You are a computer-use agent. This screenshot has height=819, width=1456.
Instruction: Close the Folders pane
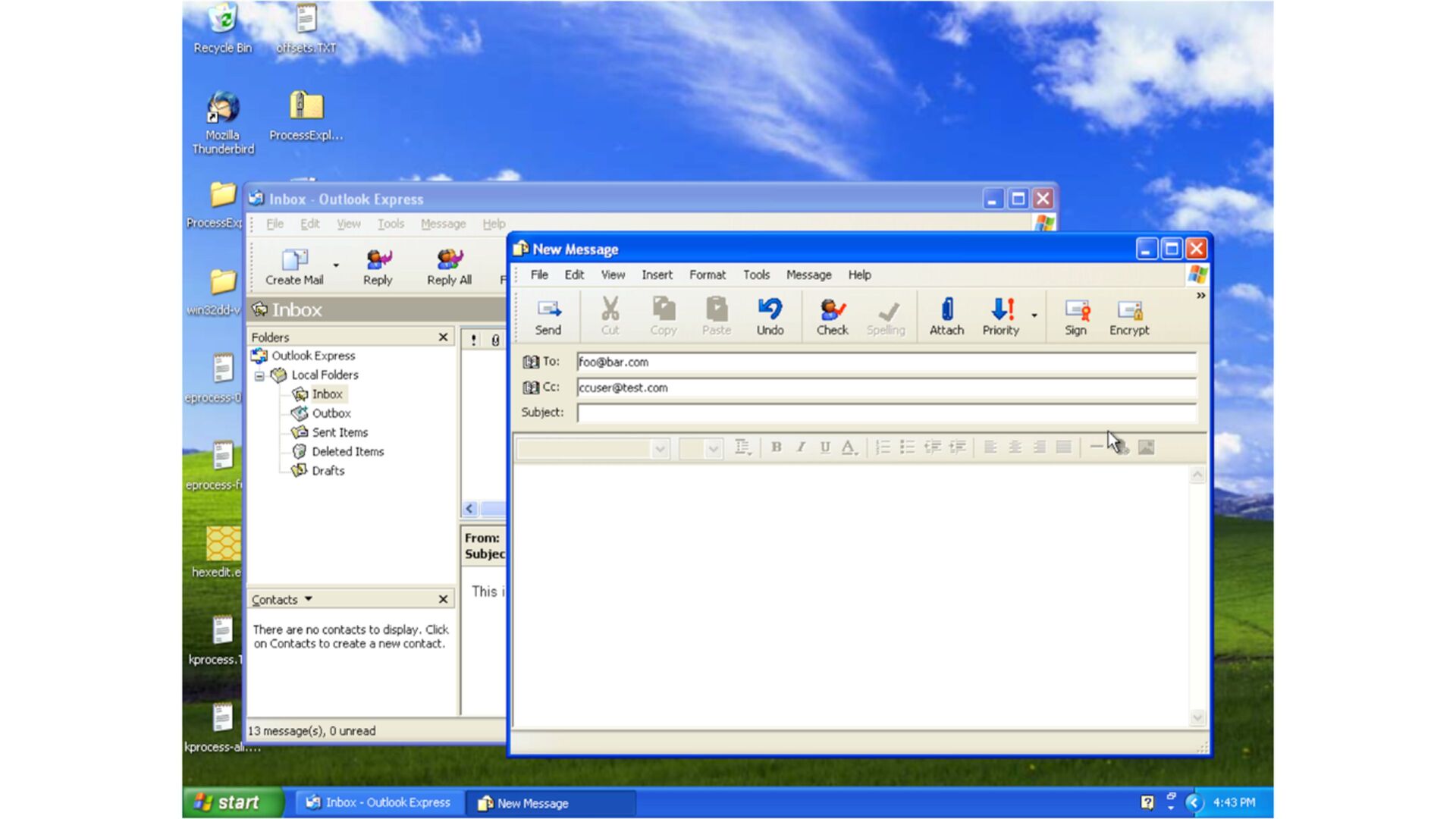click(444, 337)
